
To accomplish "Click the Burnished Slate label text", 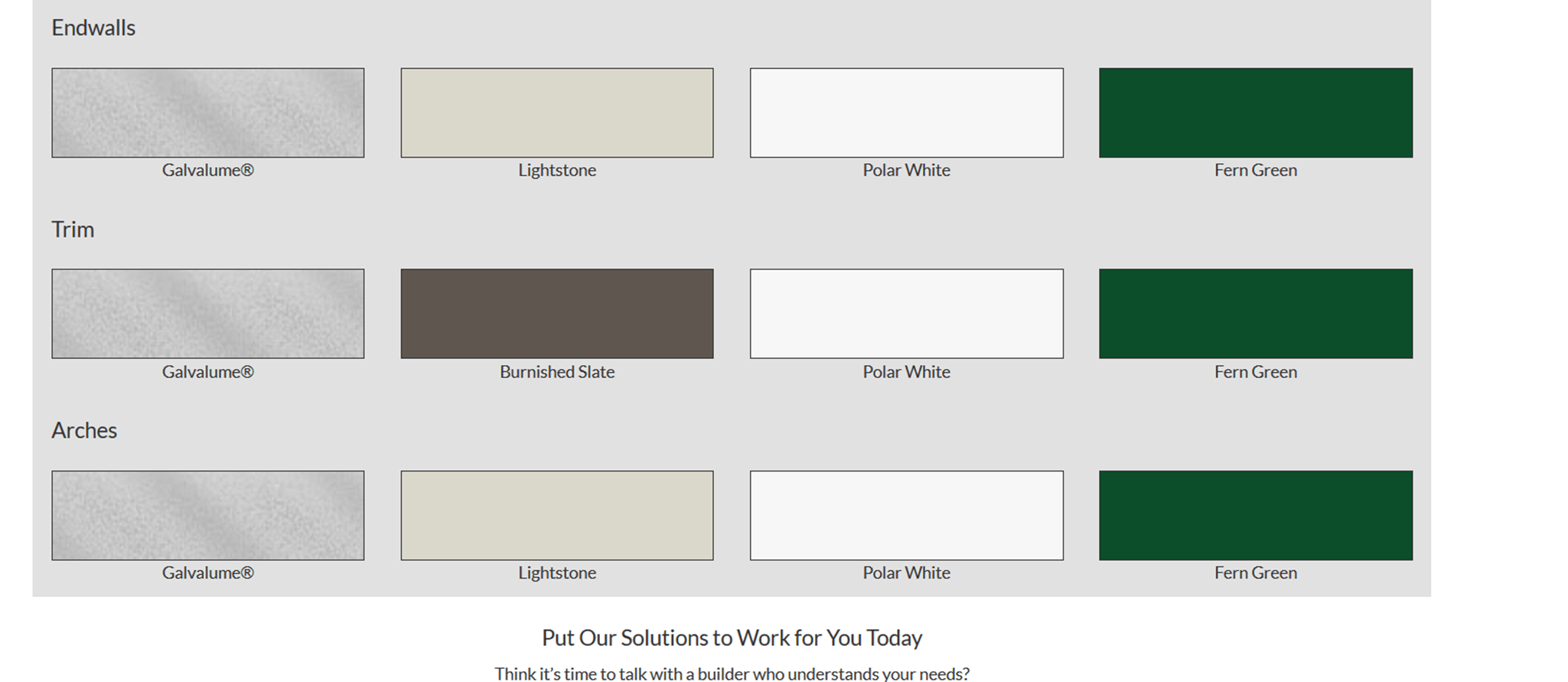I will click(x=557, y=372).
